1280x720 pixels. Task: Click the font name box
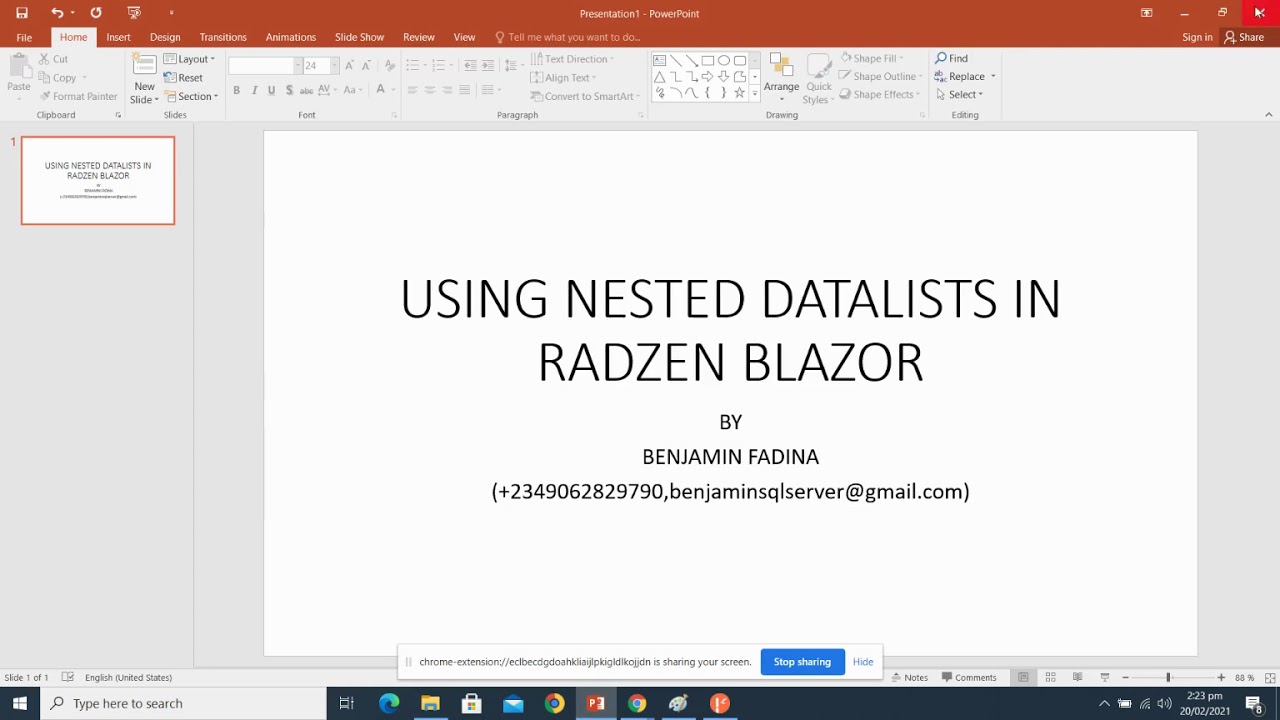click(x=262, y=65)
